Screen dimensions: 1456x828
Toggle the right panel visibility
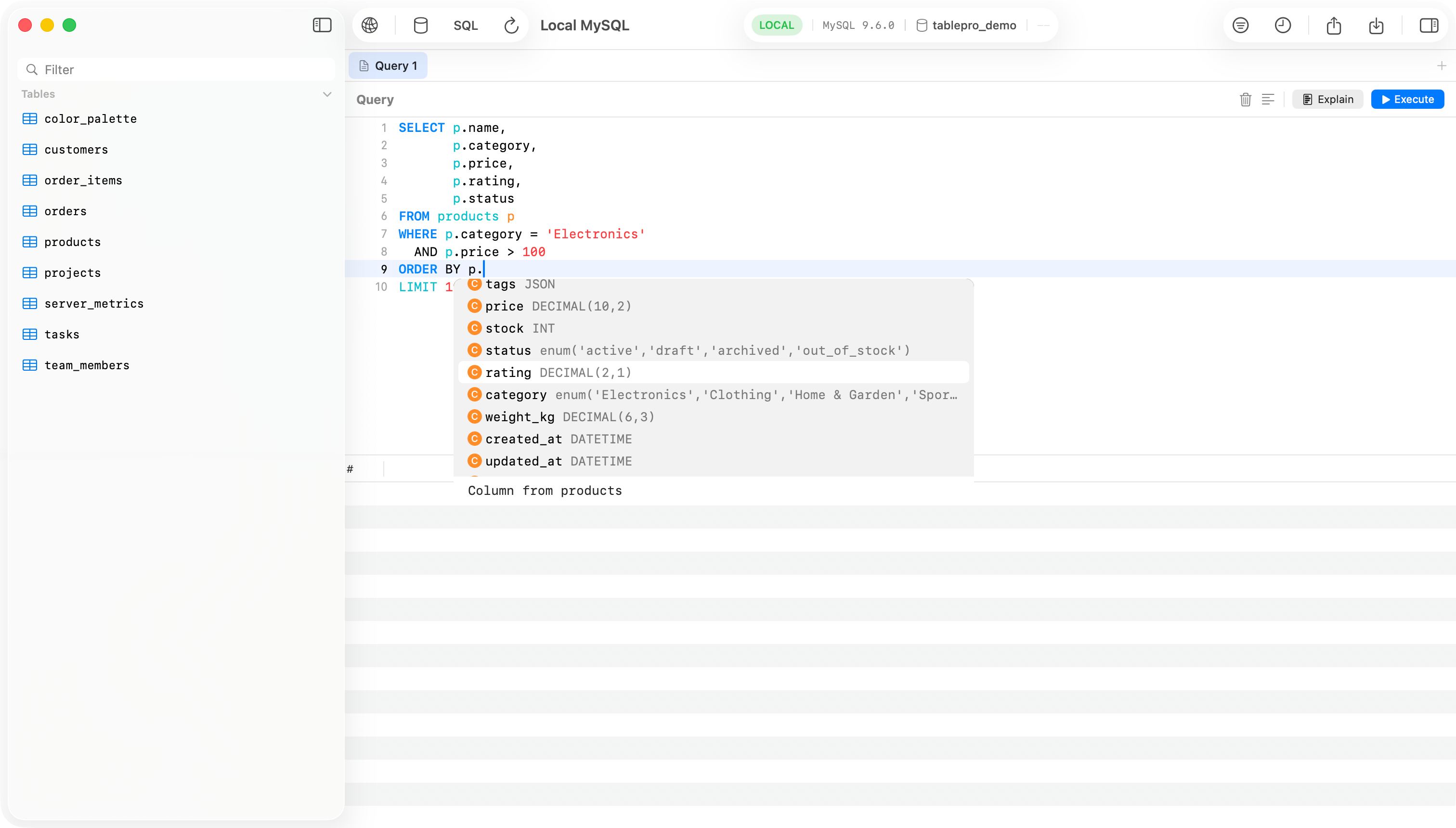click(1428, 25)
